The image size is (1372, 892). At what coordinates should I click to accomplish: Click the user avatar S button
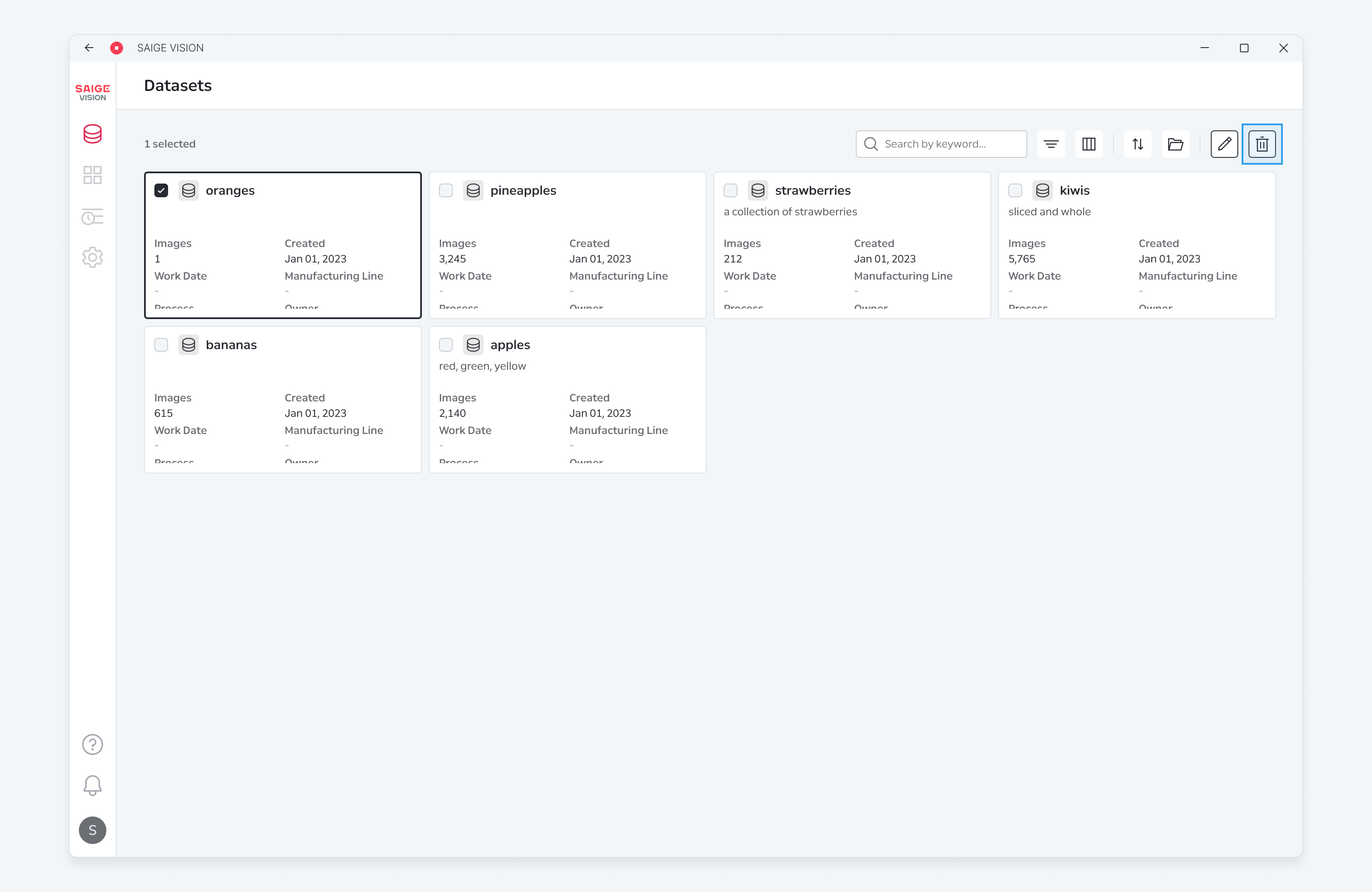click(92, 830)
